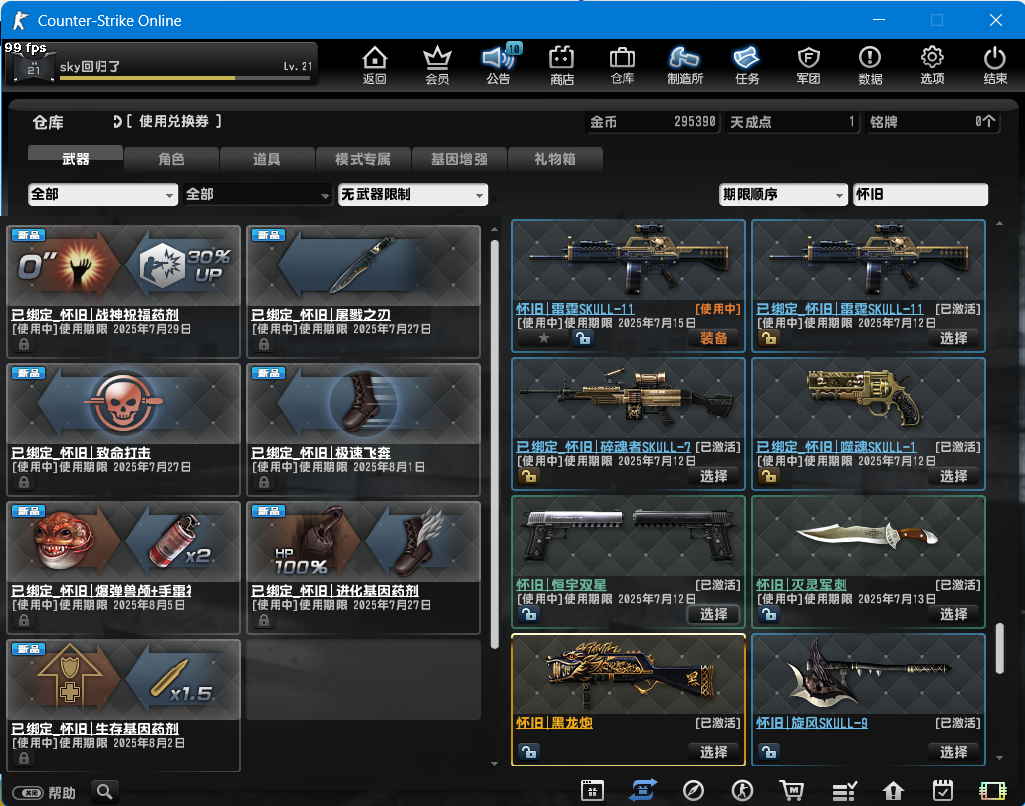Click the orange 装备 button
The width and height of the screenshot is (1025, 806).
pos(713,338)
